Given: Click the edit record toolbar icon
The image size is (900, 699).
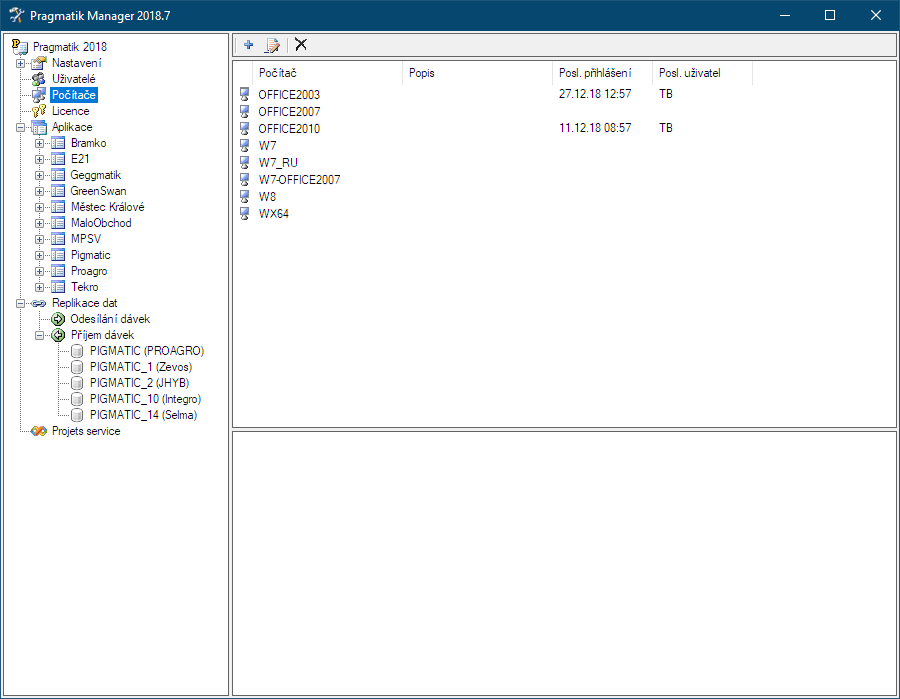Looking at the screenshot, I should [272, 45].
